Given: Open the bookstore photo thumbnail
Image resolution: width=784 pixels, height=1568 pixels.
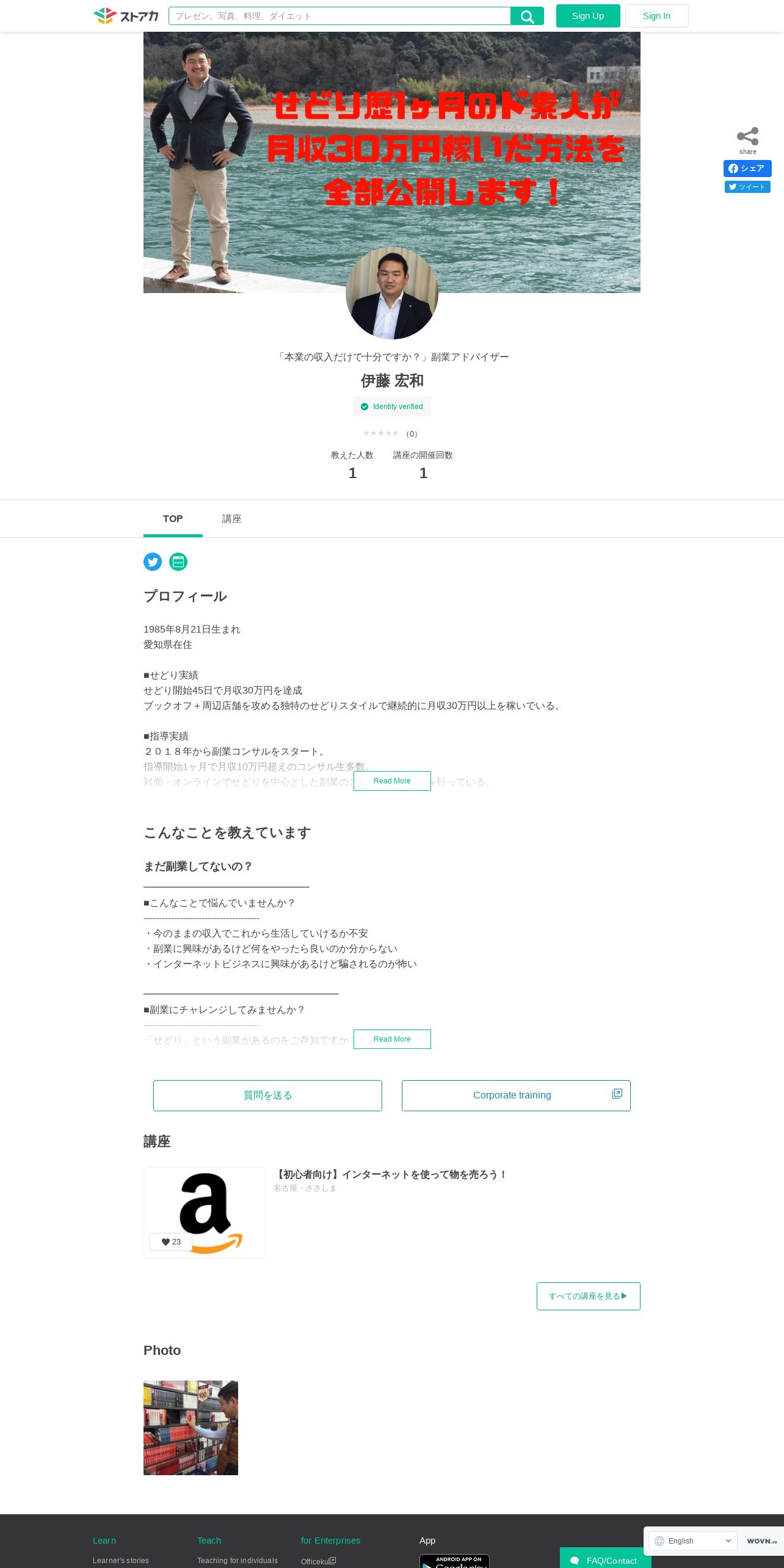Looking at the screenshot, I should click(x=191, y=1428).
